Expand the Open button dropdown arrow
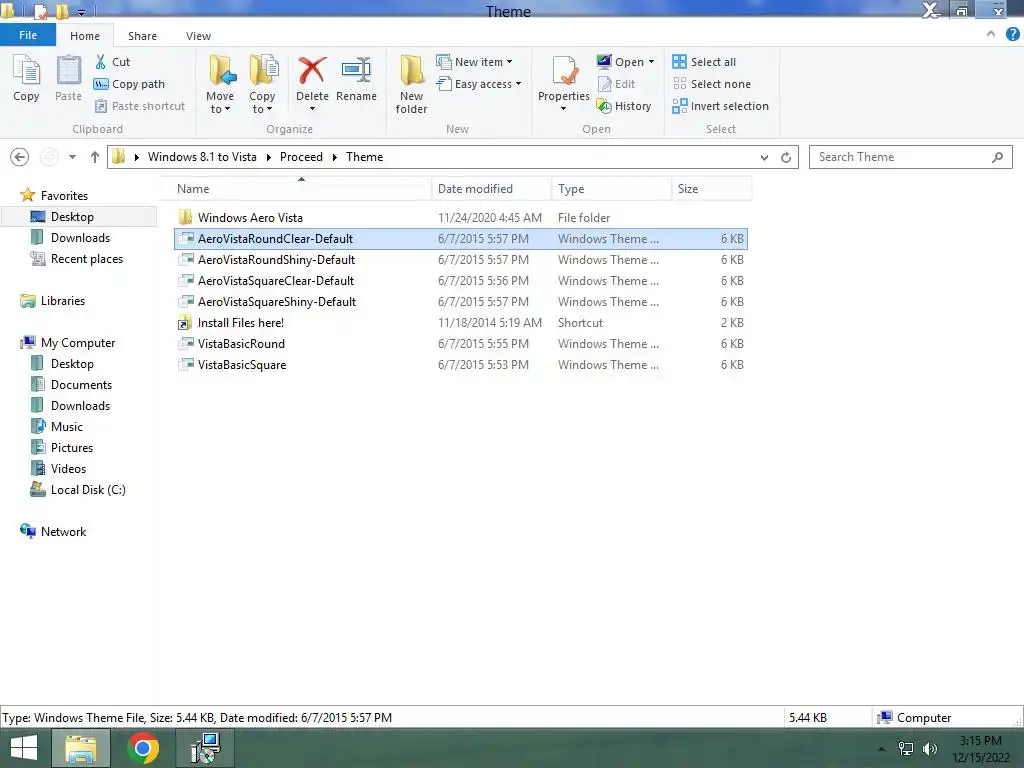Image resolution: width=1024 pixels, height=768 pixels. [x=651, y=62]
